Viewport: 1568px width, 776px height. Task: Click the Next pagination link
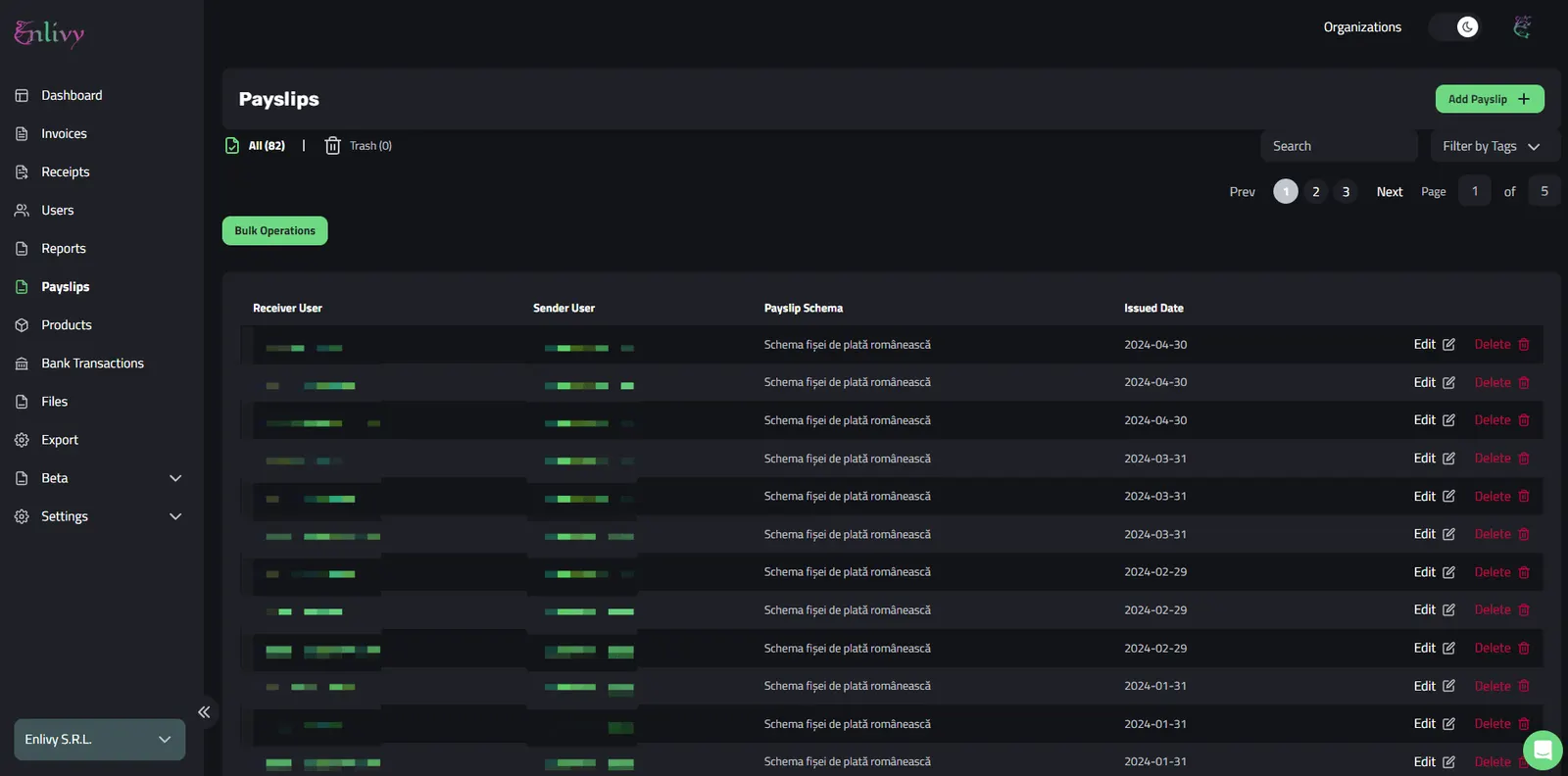[1389, 191]
